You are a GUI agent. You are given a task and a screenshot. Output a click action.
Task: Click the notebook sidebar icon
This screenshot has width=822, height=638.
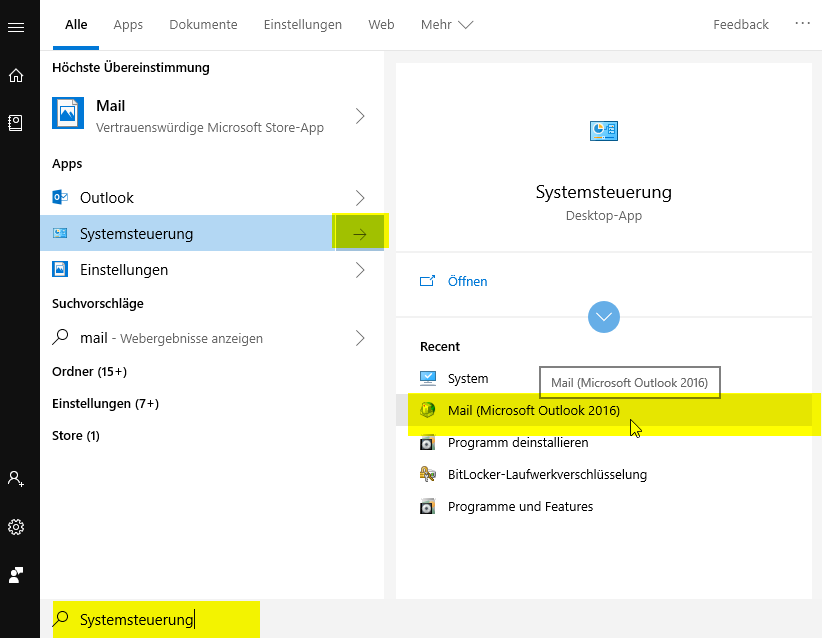click(16, 122)
